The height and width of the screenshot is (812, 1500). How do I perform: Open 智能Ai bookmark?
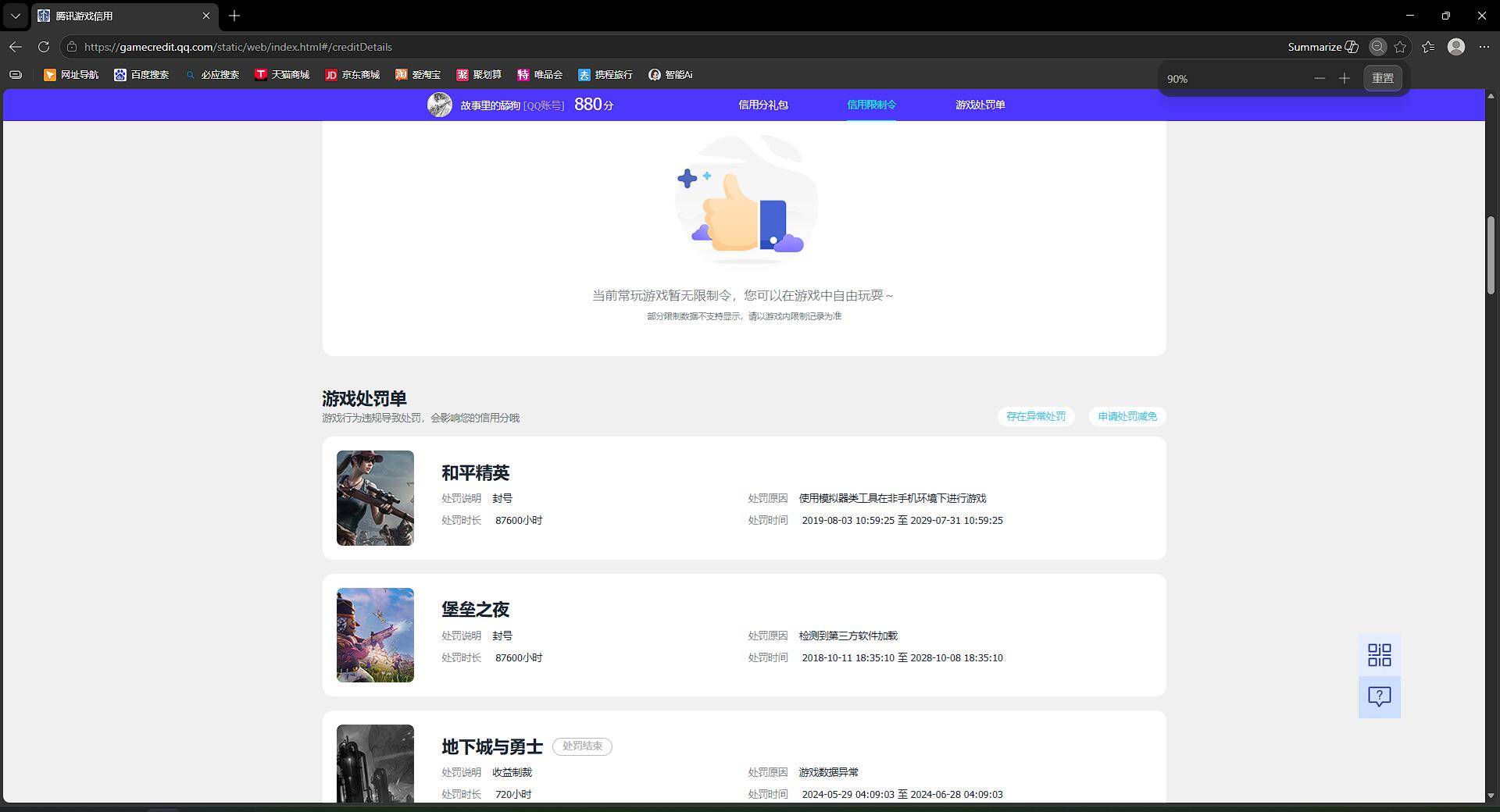(670, 75)
